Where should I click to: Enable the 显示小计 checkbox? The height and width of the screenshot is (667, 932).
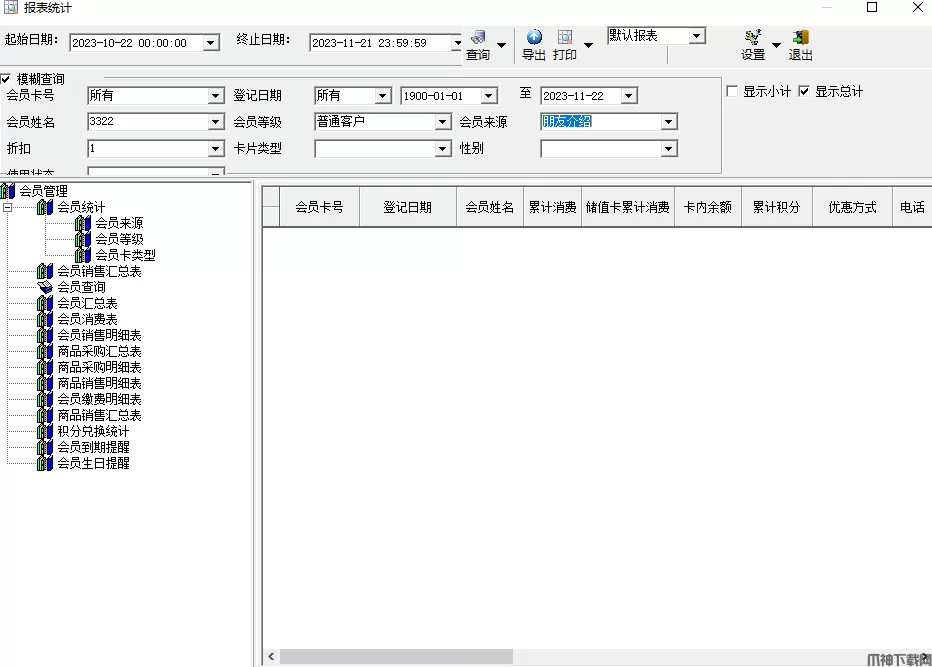pos(732,91)
